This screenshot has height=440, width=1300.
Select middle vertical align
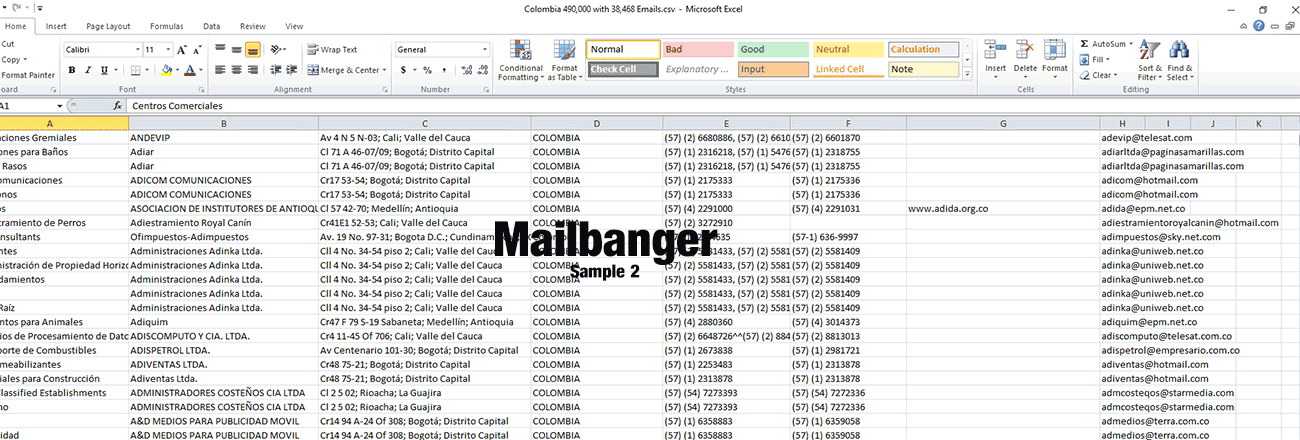pyautogui.click(x=237, y=49)
